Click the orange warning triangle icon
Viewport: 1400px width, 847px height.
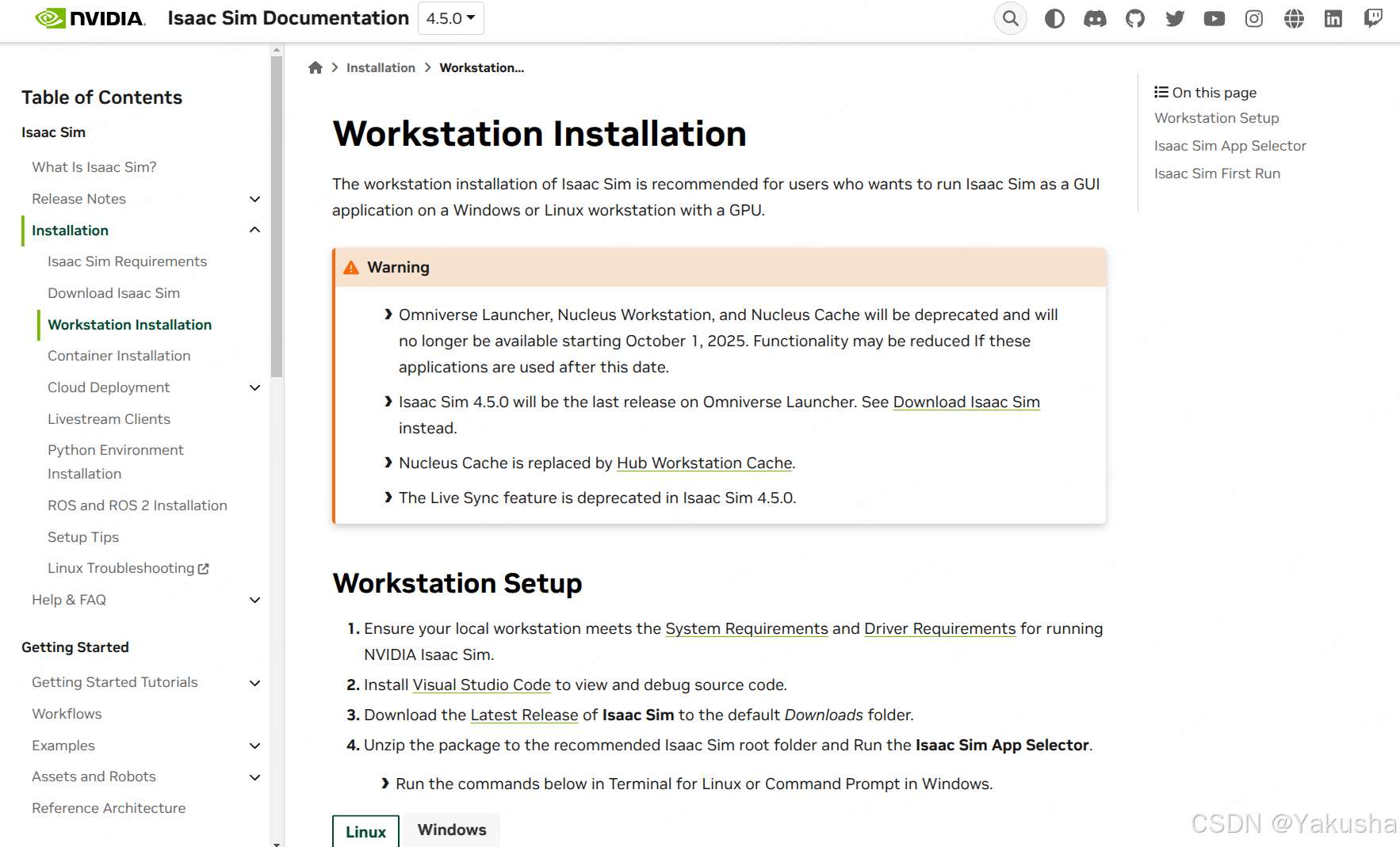coord(351,268)
